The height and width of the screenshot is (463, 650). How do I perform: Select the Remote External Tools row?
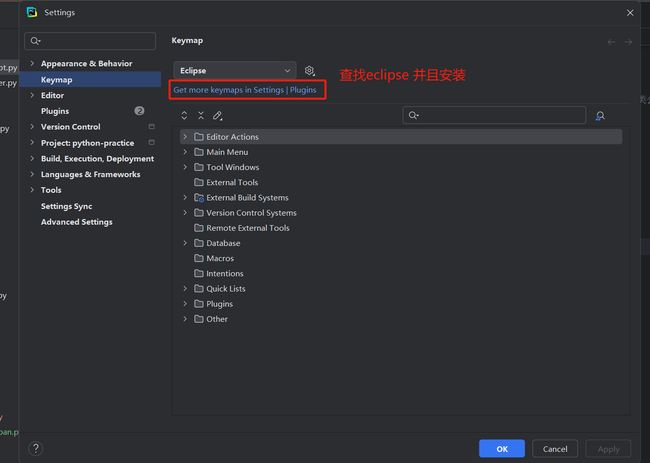401,228
